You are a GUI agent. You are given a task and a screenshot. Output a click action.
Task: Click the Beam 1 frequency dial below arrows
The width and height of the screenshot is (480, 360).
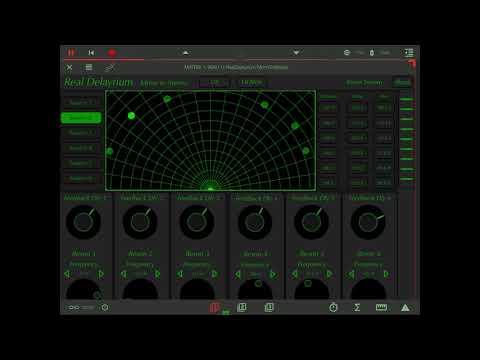84,289
